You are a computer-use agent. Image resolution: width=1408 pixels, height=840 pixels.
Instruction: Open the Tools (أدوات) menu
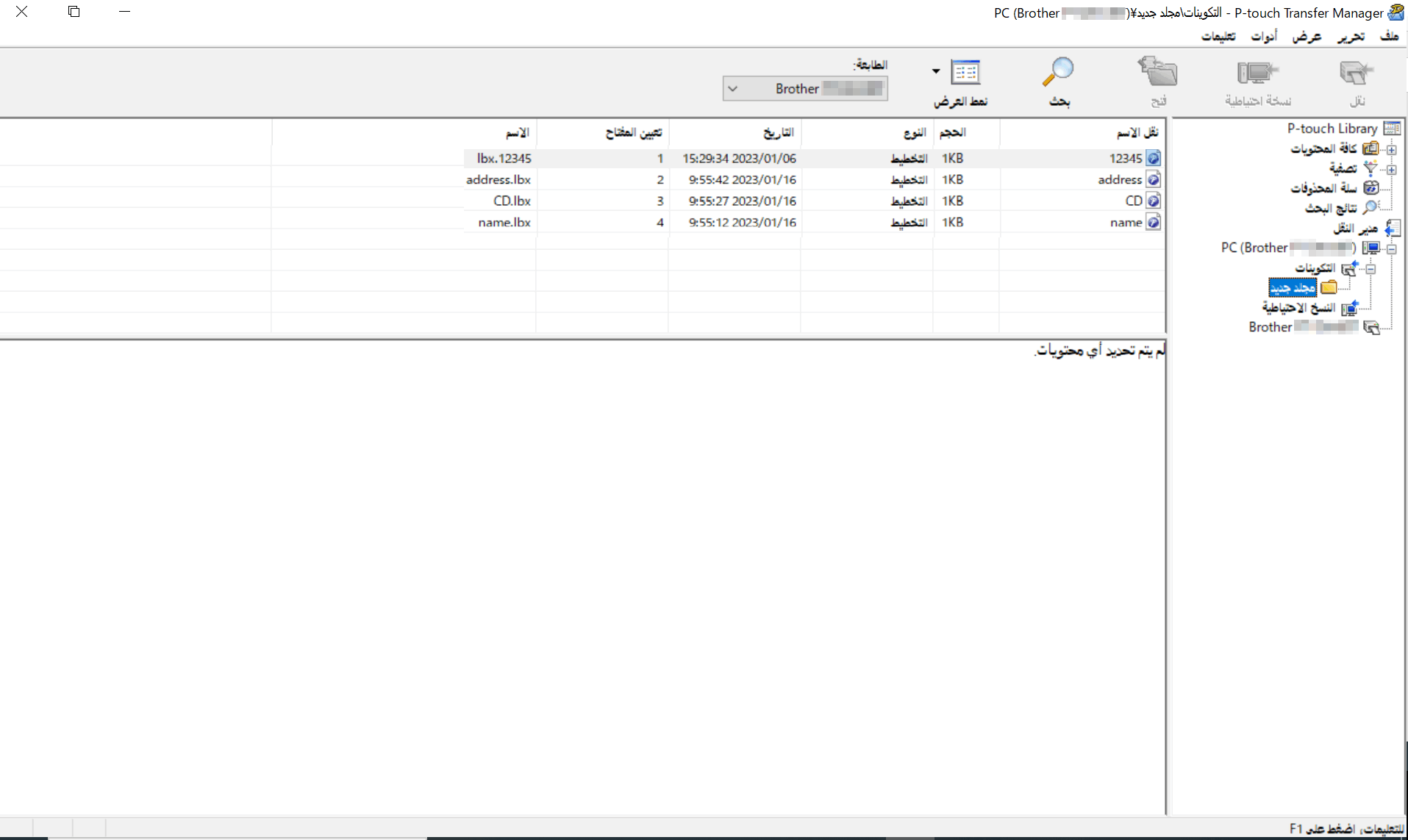pyautogui.click(x=1264, y=36)
